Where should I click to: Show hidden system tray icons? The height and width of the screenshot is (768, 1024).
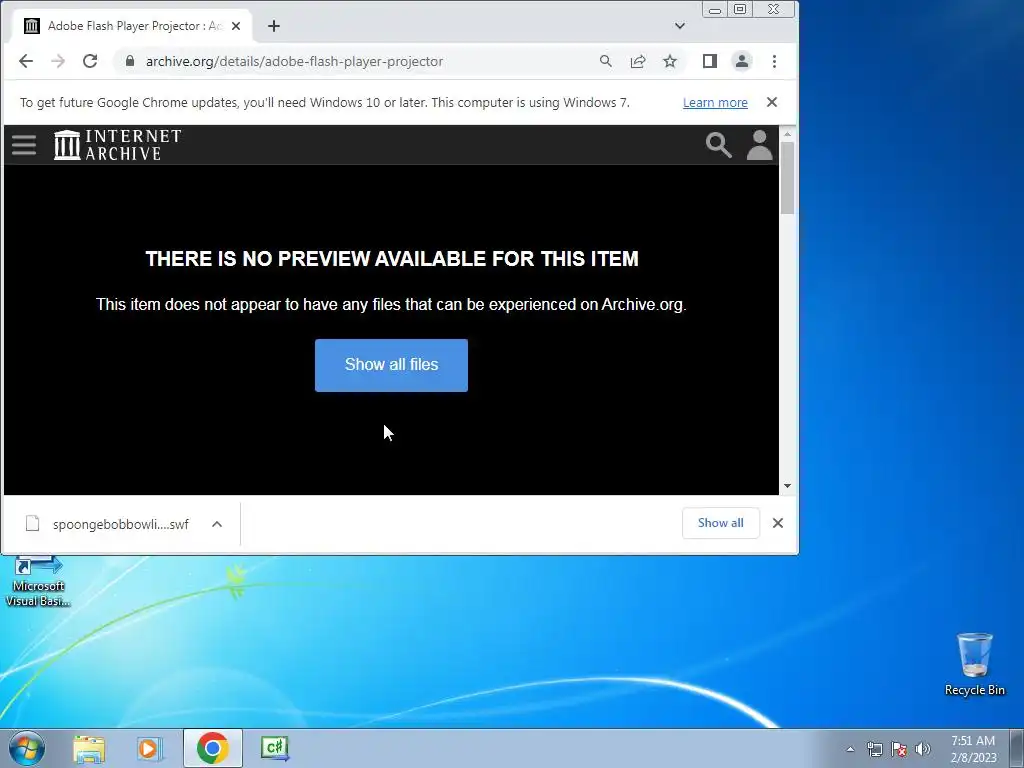pyautogui.click(x=850, y=749)
